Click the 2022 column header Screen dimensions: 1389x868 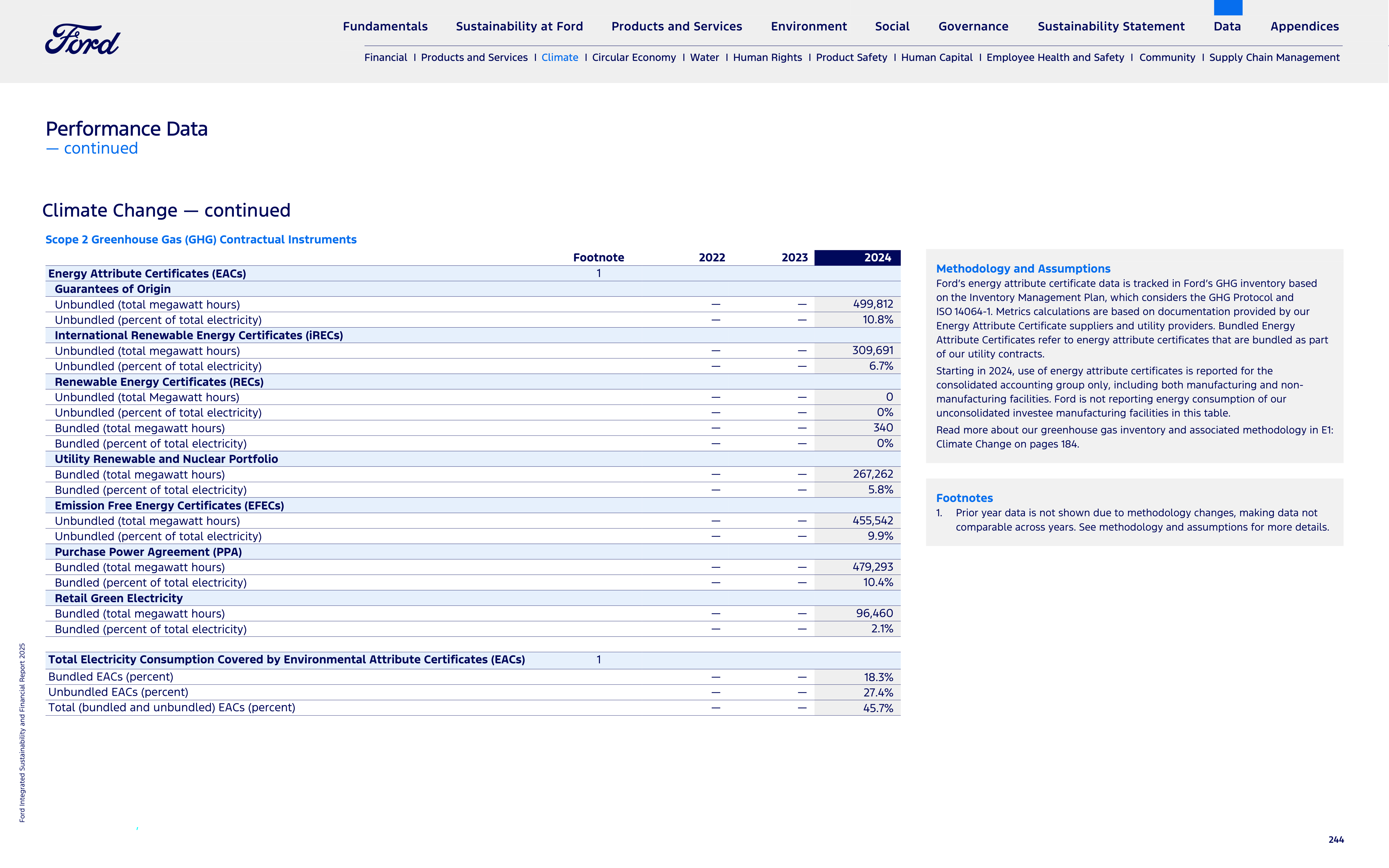click(711, 258)
